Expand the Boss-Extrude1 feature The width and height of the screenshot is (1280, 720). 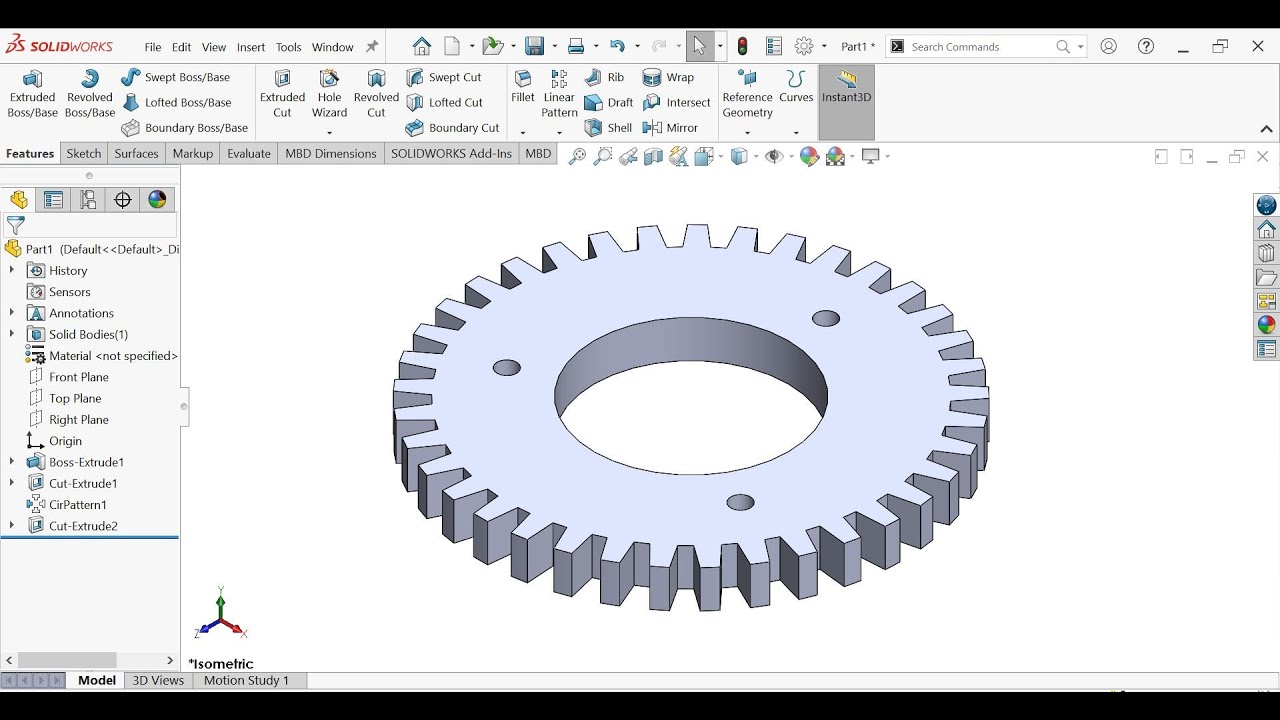(12, 462)
